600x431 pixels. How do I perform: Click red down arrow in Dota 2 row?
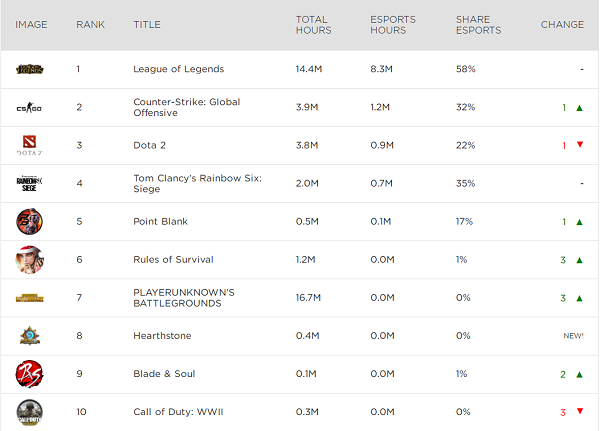(580, 144)
